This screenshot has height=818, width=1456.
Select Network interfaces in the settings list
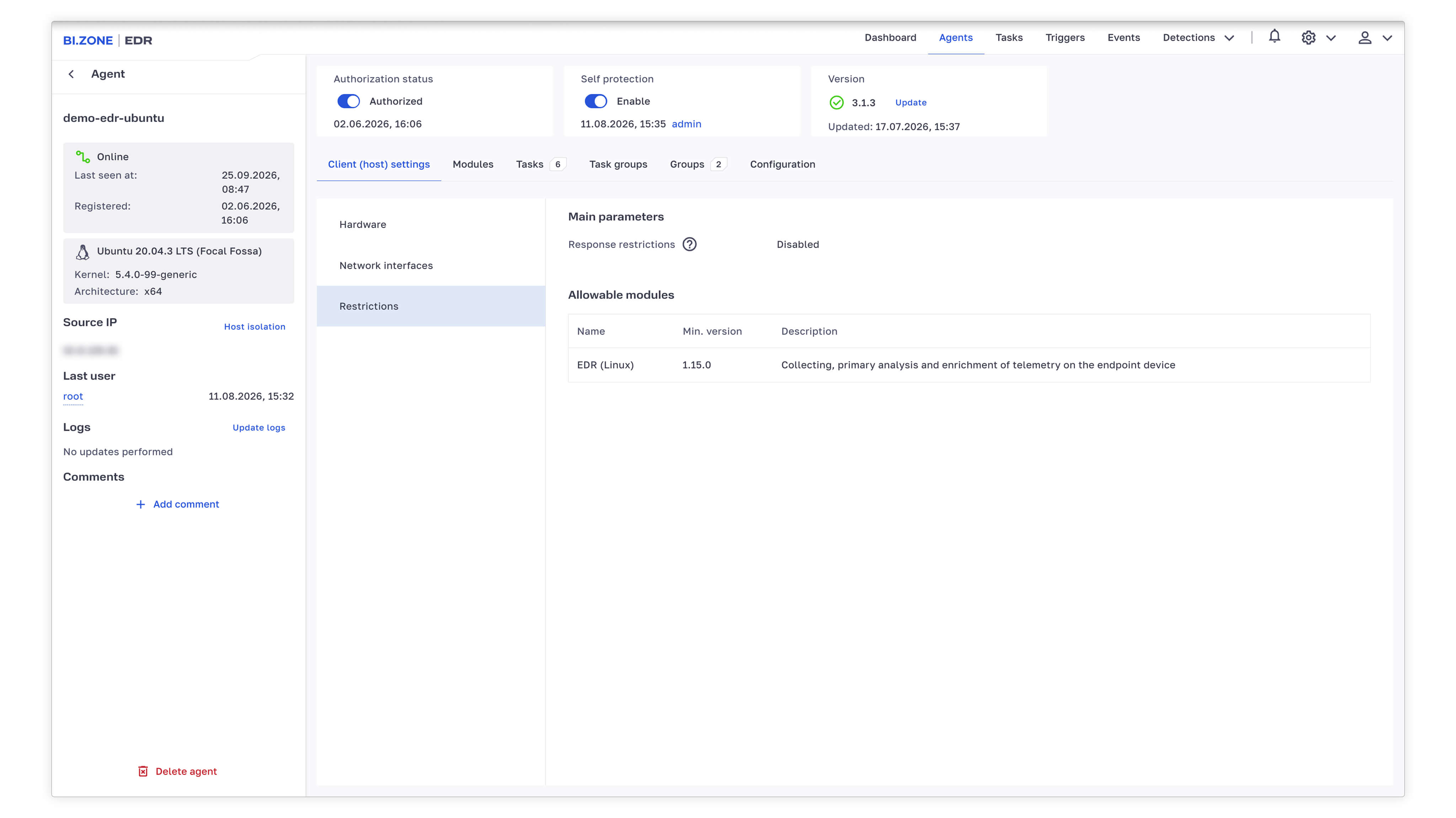point(431,265)
